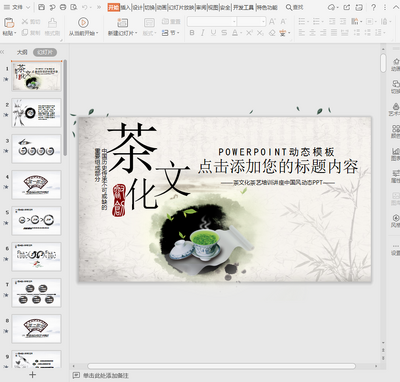This screenshot has width=400, height=382.
Task: Click the Increase Font Size icon
Action: point(272,22)
